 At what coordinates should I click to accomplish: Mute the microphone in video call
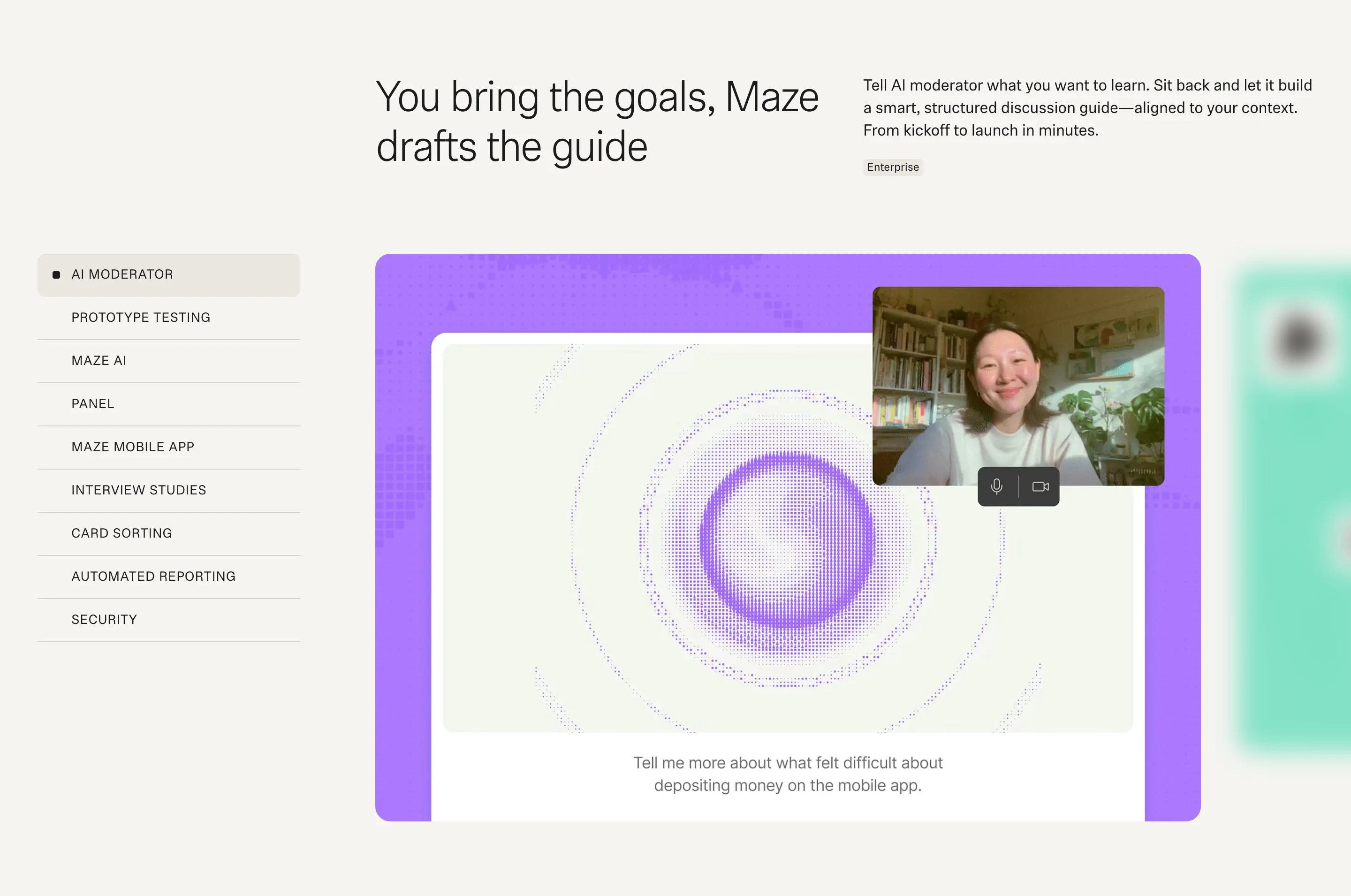coord(997,487)
